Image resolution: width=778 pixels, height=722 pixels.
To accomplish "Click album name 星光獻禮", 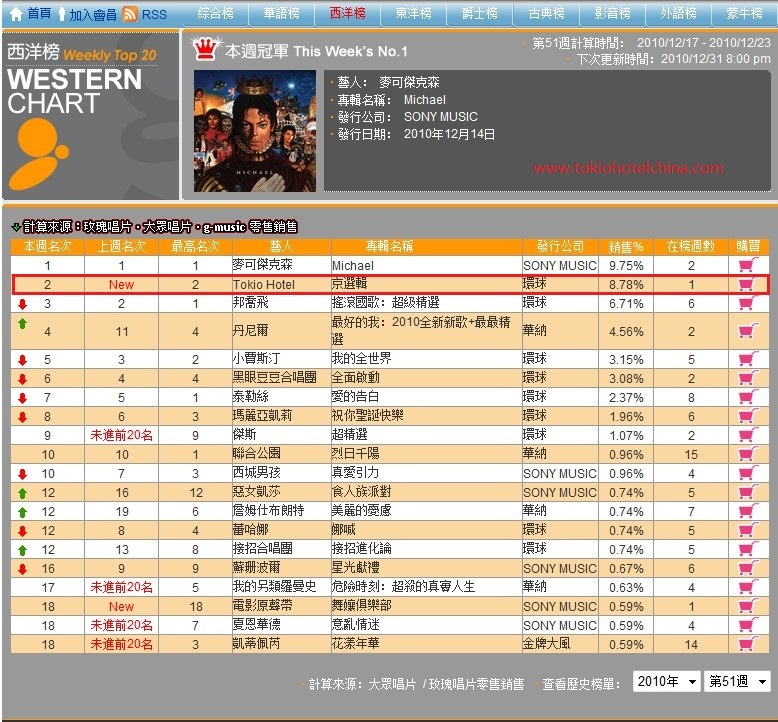I will pyautogui.click(x=355, y=567).
